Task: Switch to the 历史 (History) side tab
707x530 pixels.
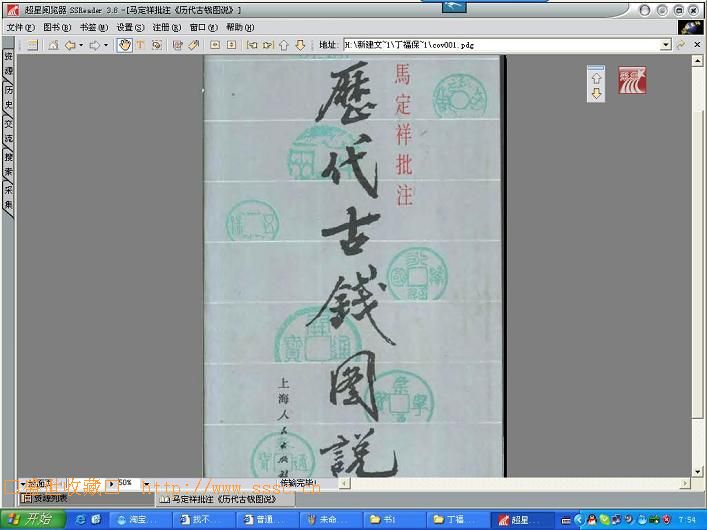Action: pyautogui.click(x=8, y=97)
